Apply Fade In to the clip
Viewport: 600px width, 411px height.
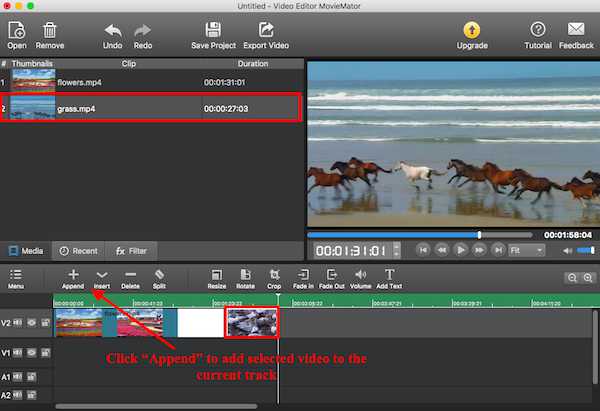303,279
